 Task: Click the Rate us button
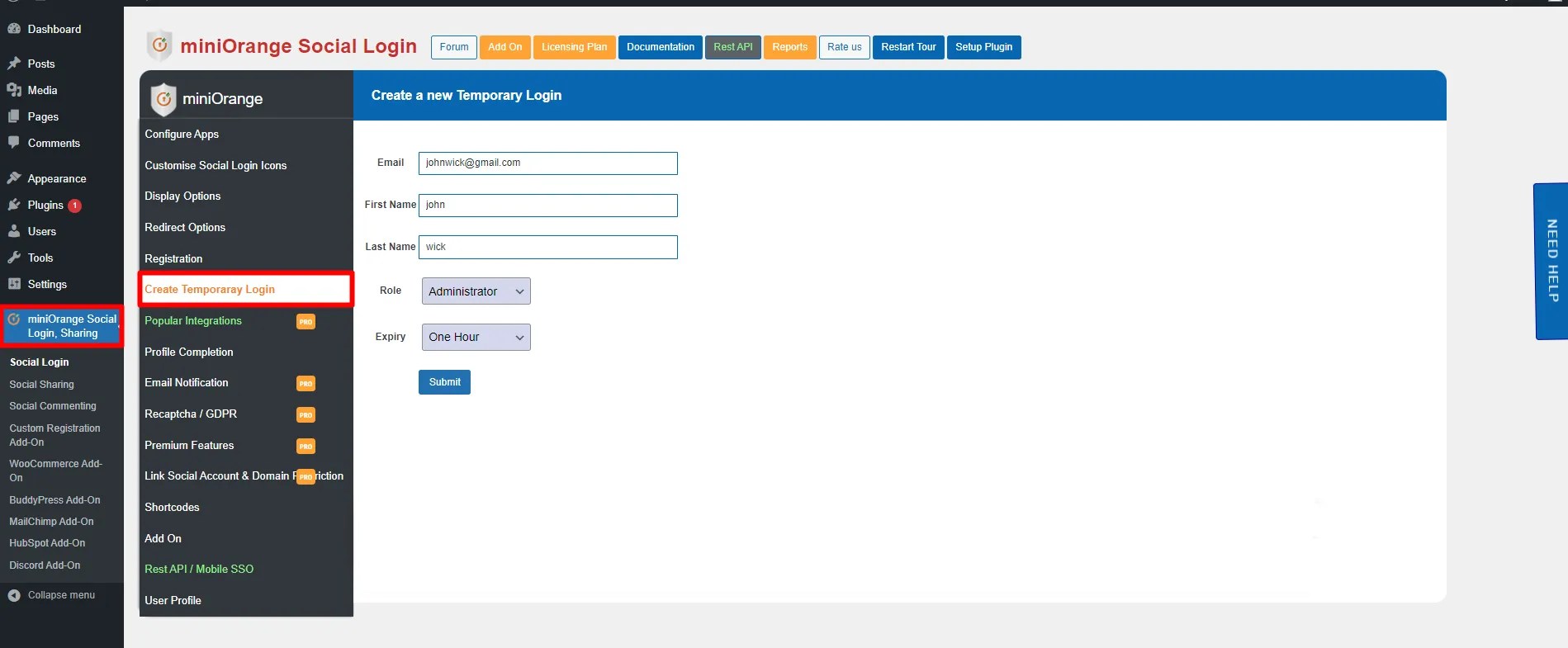pyautogui.click(x=845, y=47)
